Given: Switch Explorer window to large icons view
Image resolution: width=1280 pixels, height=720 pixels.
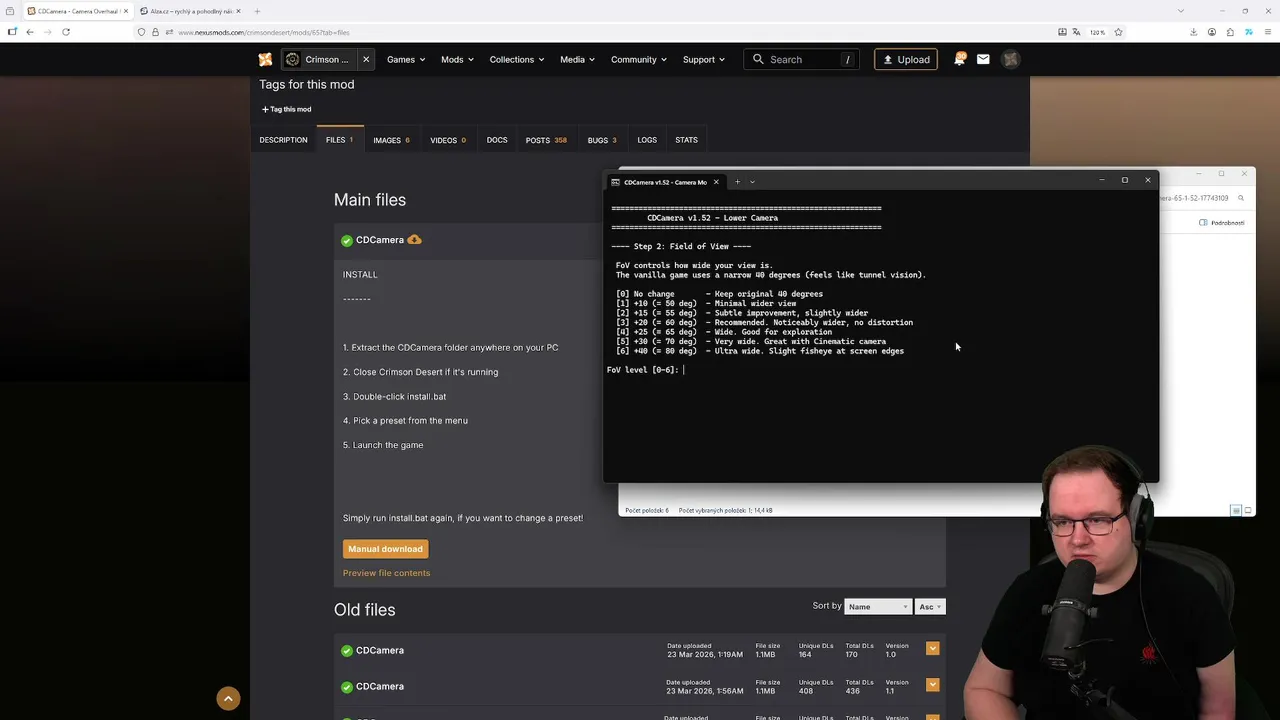Looking at the screenshot, I should tap(1247, 510).
